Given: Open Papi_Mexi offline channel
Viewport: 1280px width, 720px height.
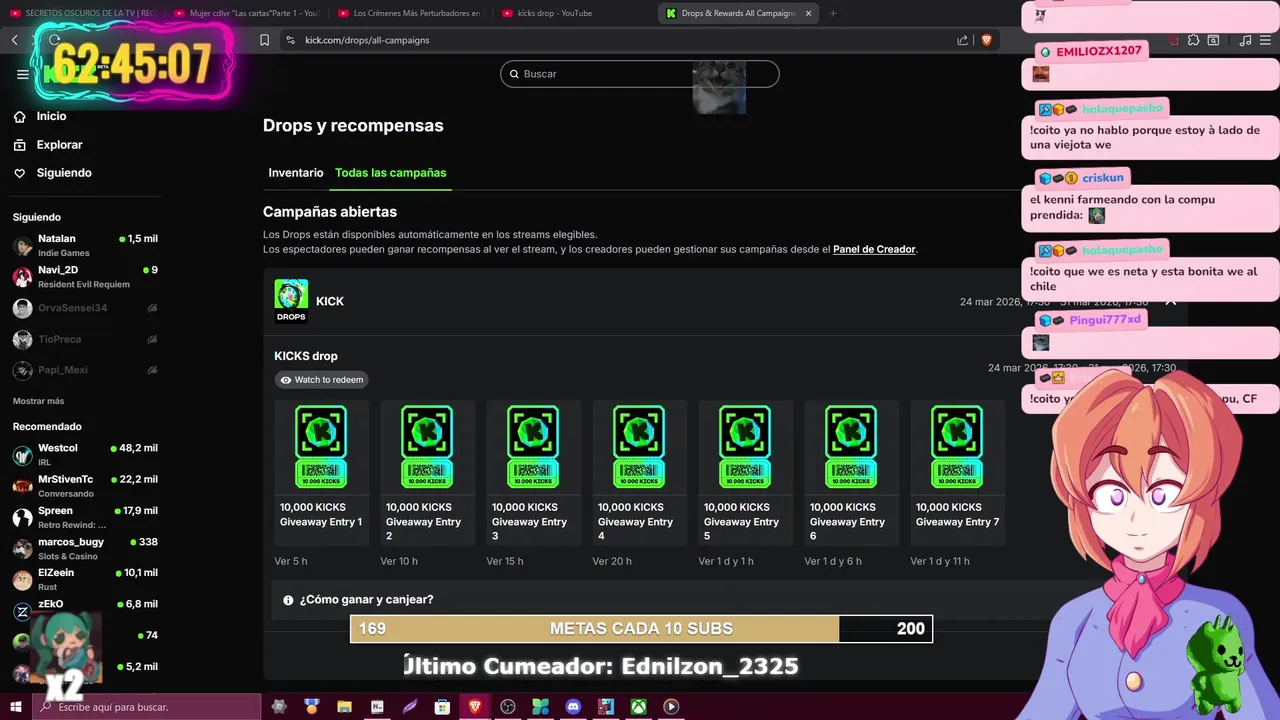Looking at the screenshot, I should [85, 370].
